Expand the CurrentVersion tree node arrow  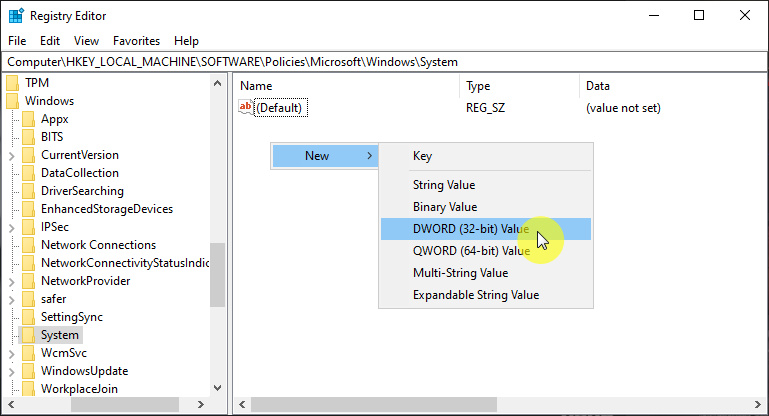(11, 155)
